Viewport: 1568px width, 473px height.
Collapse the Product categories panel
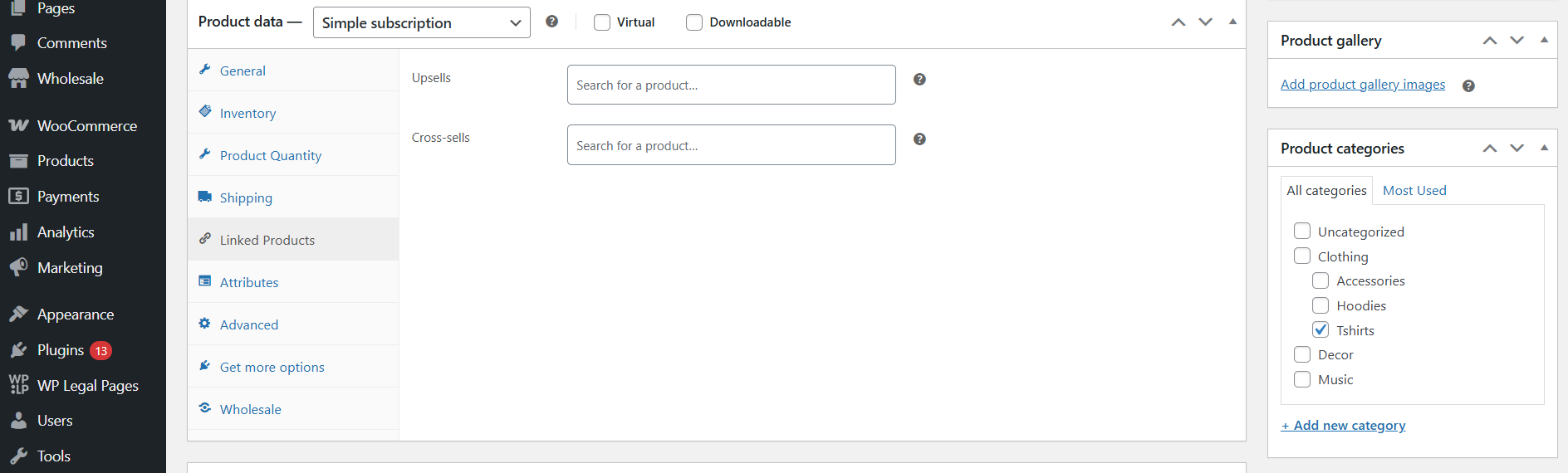click(1544, 148)
